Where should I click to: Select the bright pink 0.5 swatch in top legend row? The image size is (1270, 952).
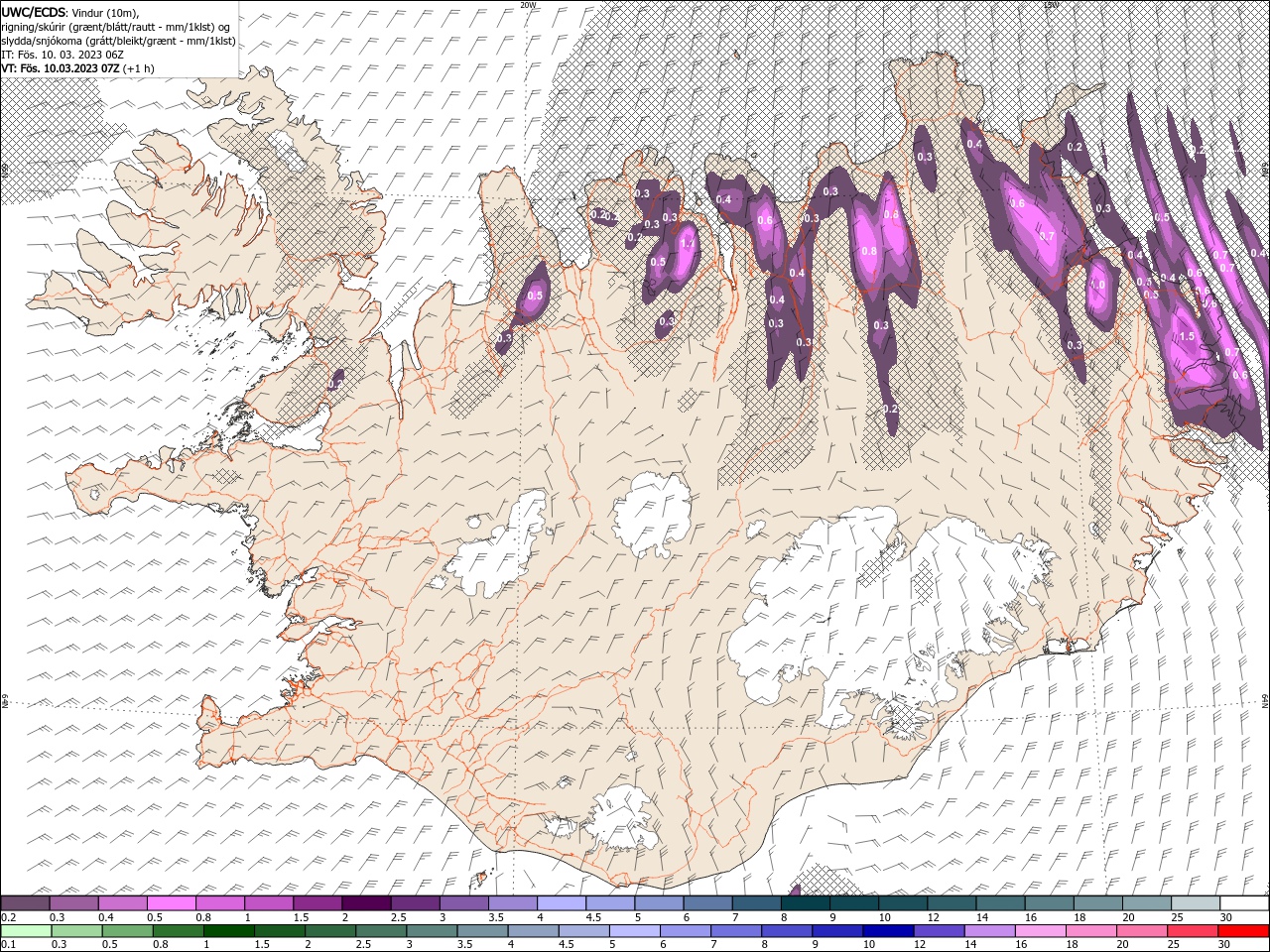click(x=171, y=902)
